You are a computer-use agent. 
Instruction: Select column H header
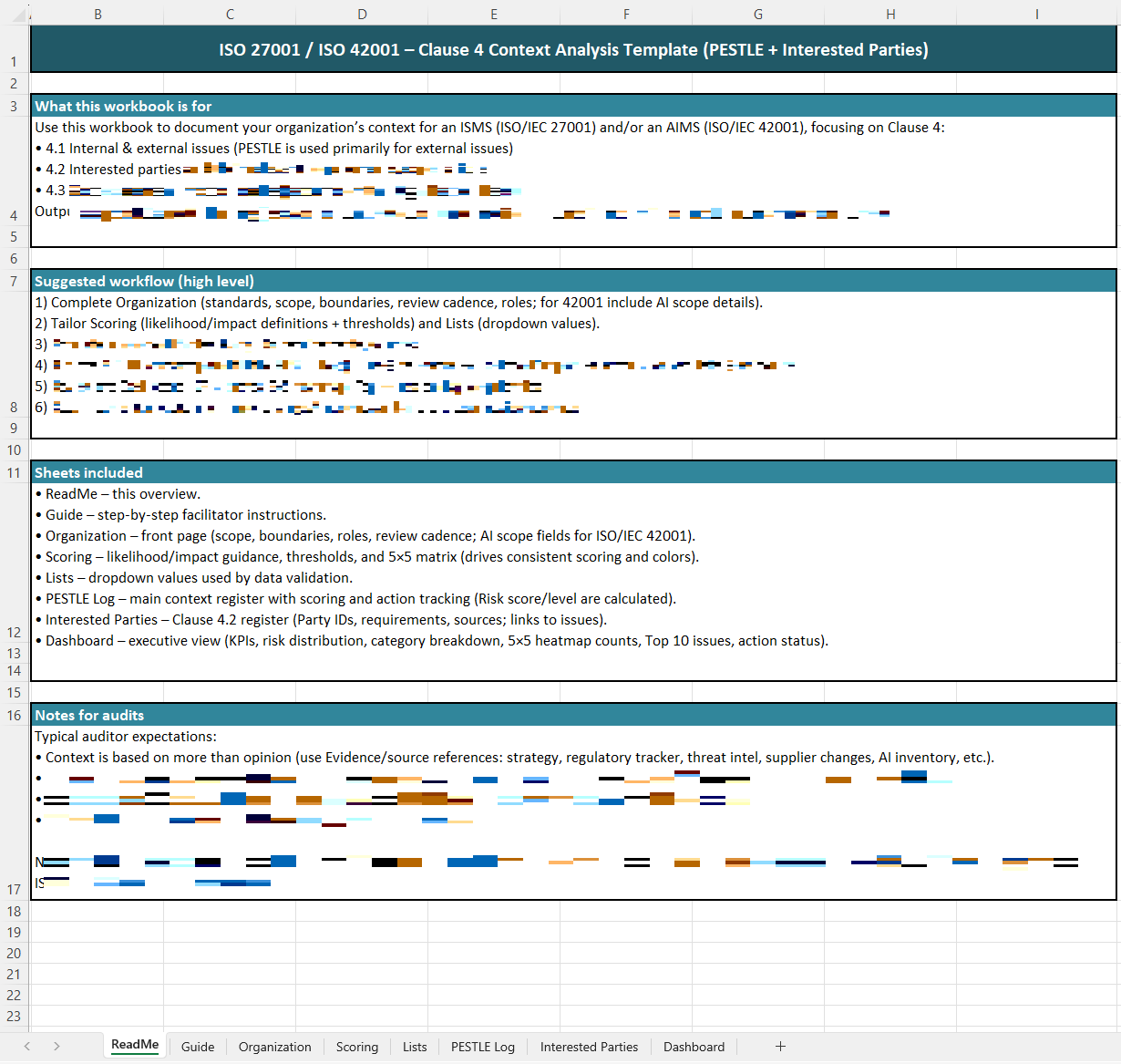click(890, 14)
